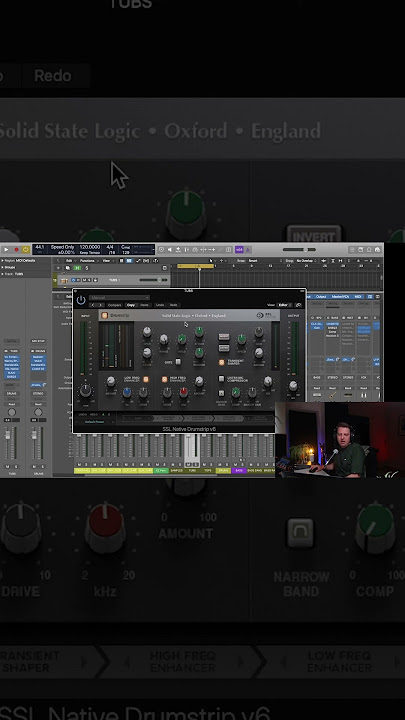Screen dimensions: 405x720
Task: Click Undo in plugin header
Action: [160, 305]
